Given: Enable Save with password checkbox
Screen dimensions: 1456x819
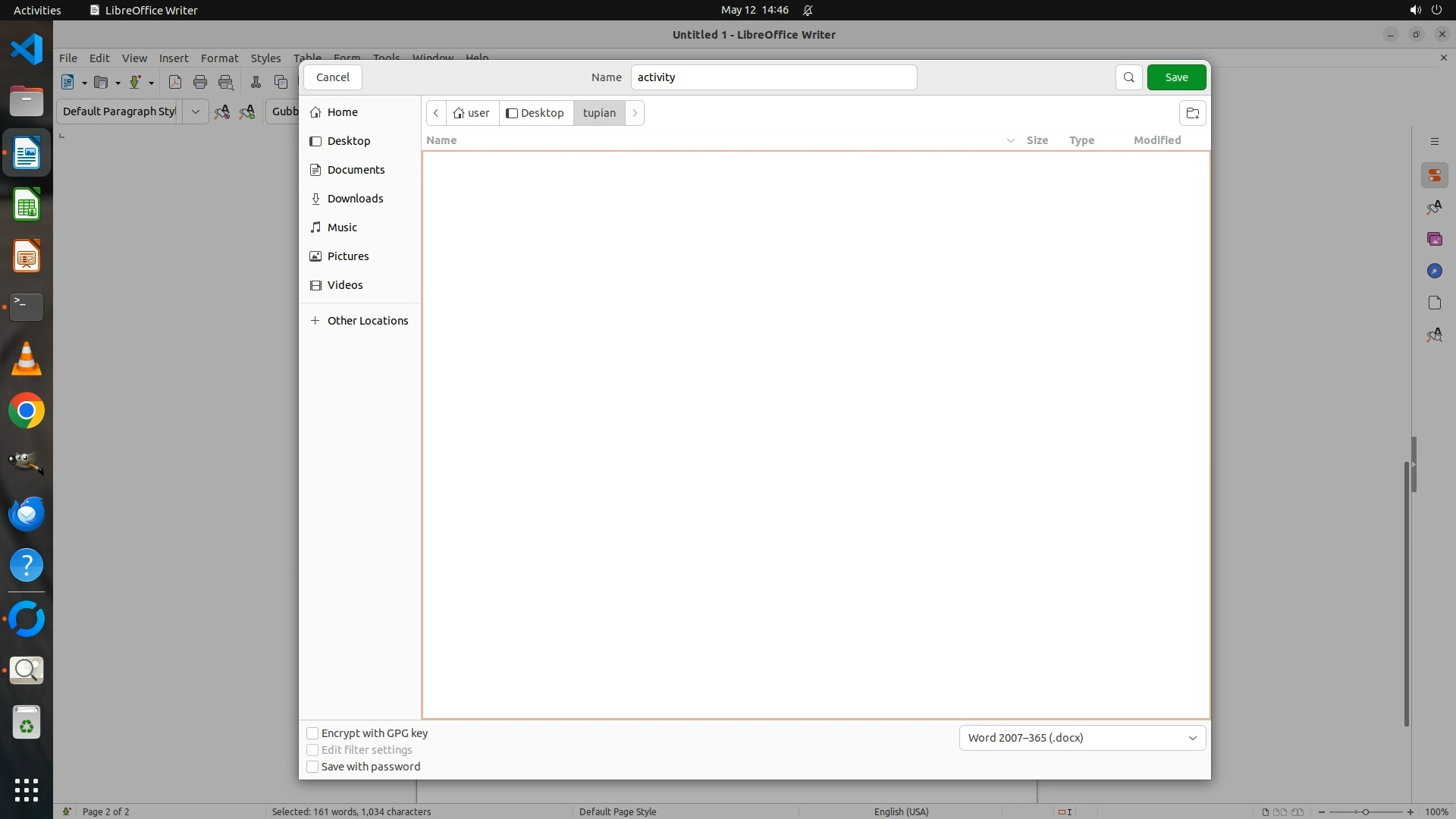Looking at the screenshot, I should pyautogui.click(x=312, y=767).
